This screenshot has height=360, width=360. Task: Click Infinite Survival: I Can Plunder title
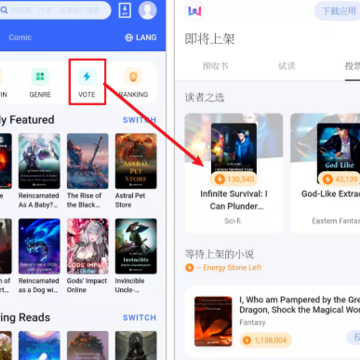coord(234,200)
